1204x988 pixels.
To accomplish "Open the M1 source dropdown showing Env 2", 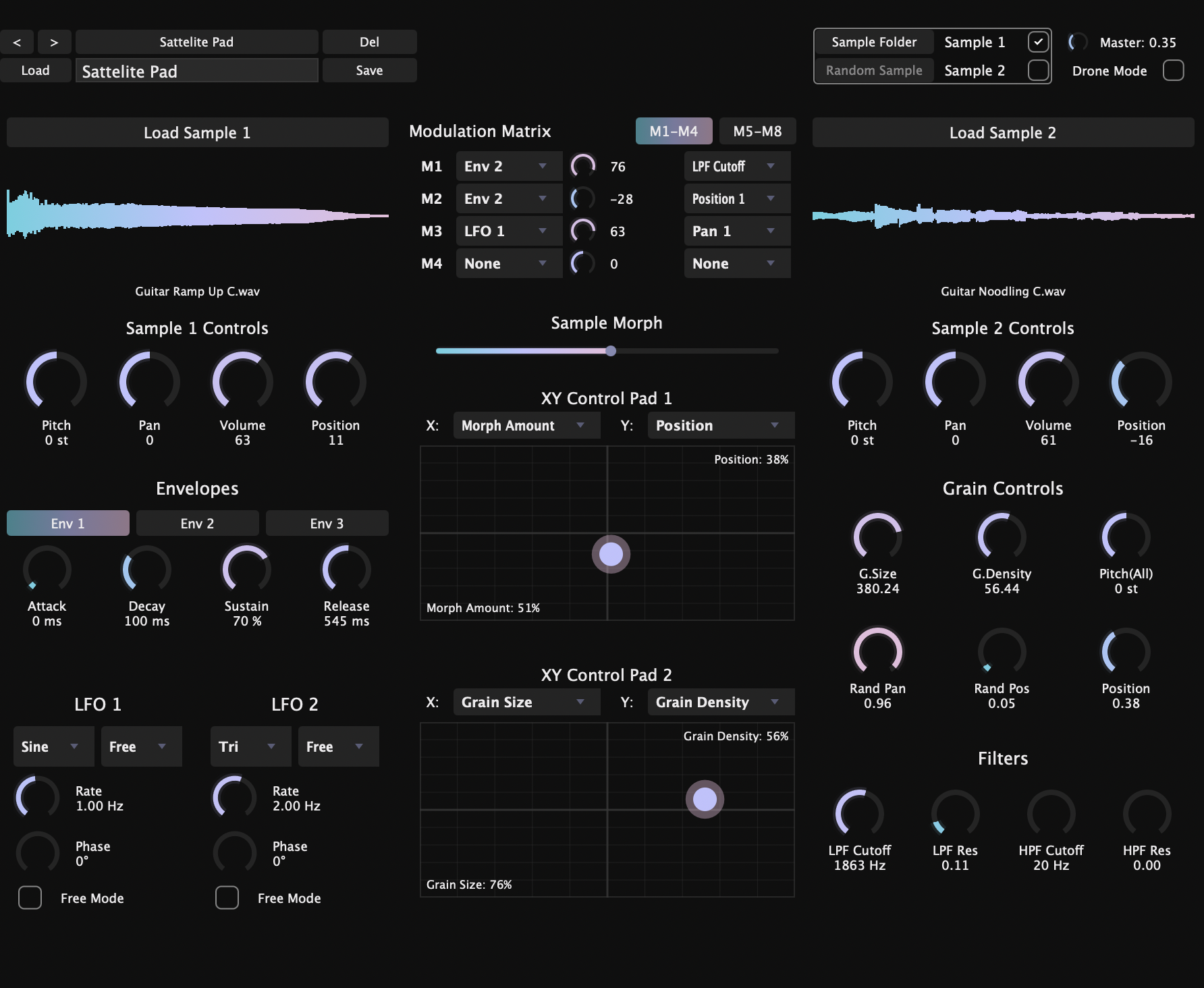I will tap(508, 165).
